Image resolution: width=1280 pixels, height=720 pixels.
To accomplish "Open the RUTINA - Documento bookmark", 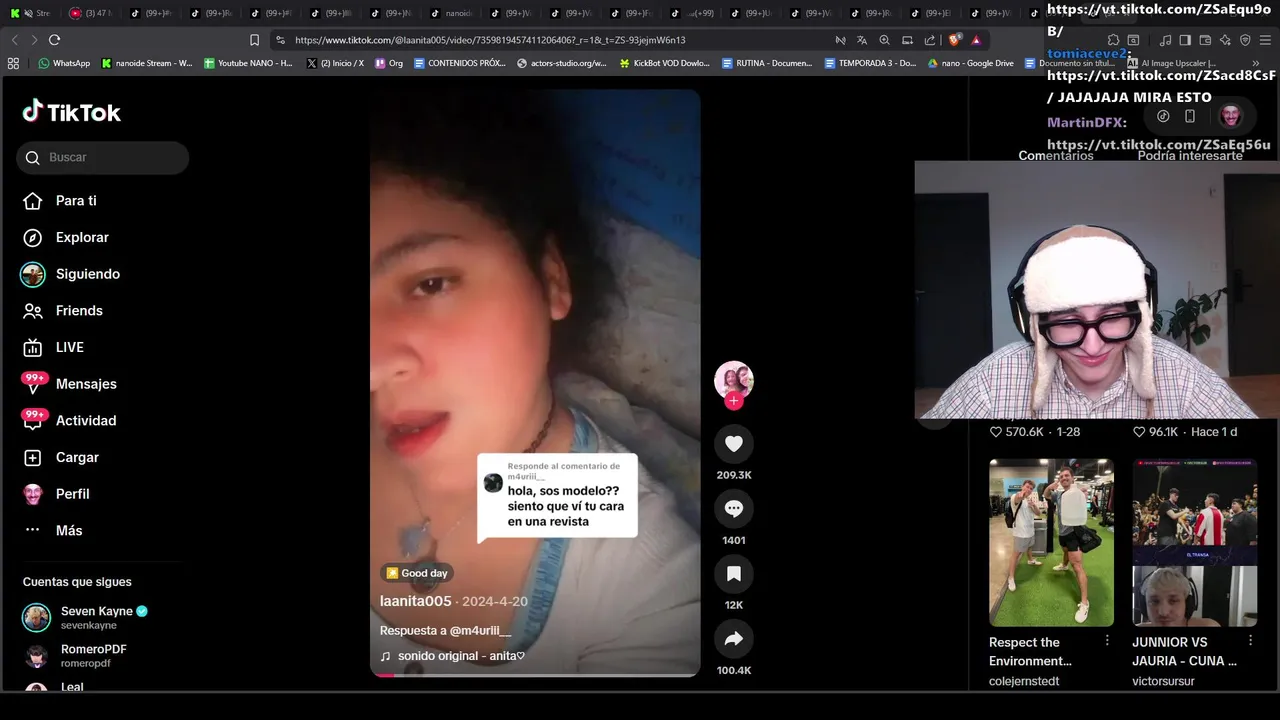I will point(767,63).
